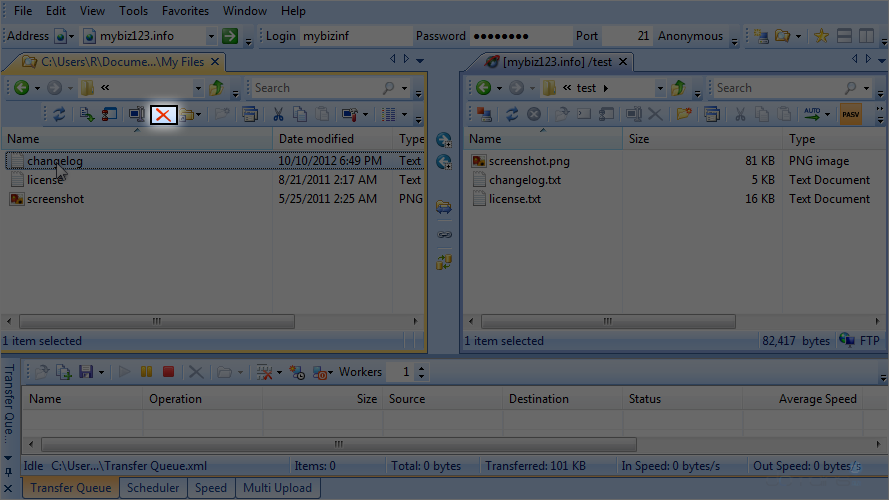Viewport: 889px width, 500px height.
Task: Sort local files by Date modified column
Action: [316, 139]
